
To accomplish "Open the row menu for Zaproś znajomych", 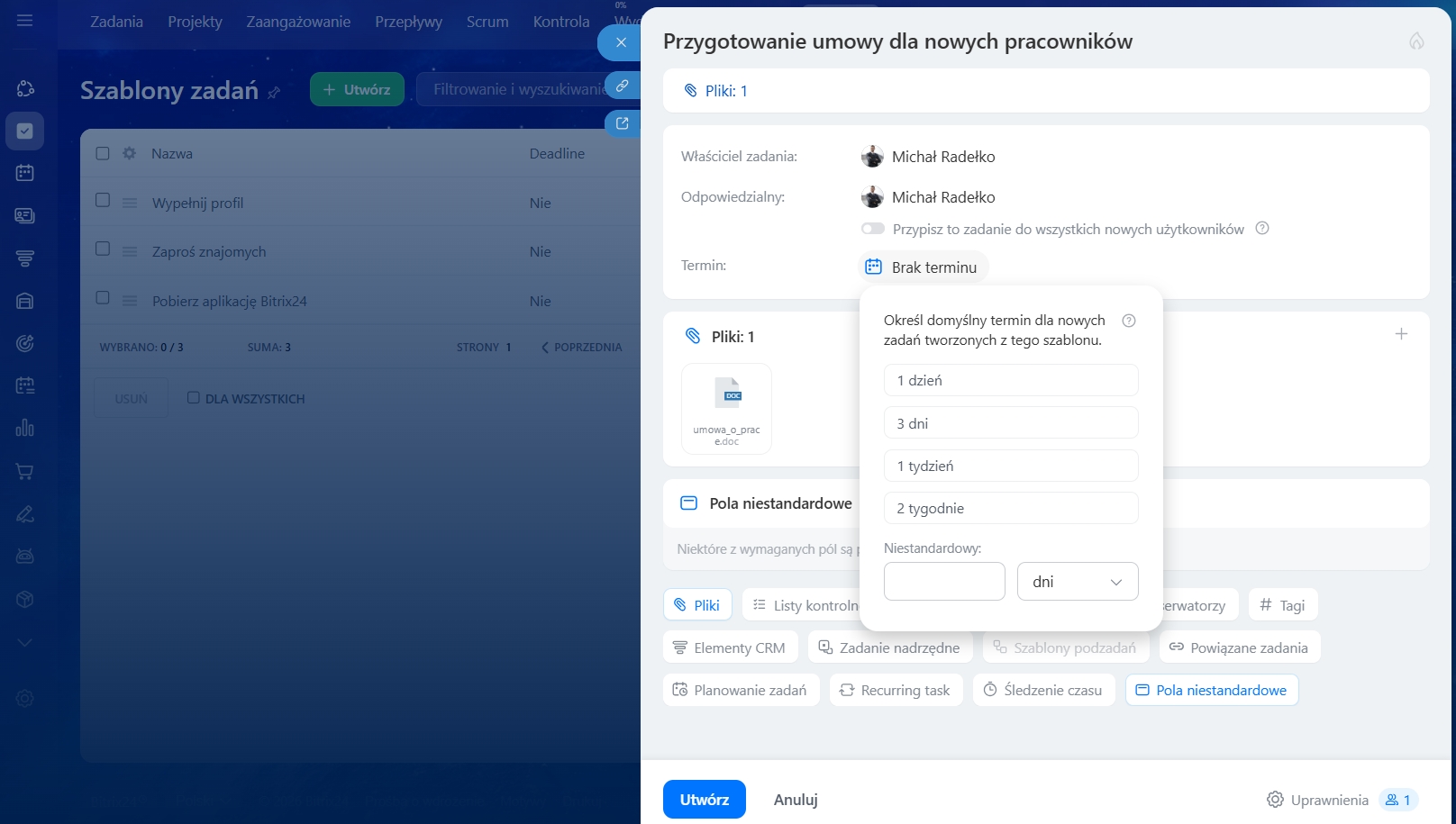I will click(x=130, y=252).
